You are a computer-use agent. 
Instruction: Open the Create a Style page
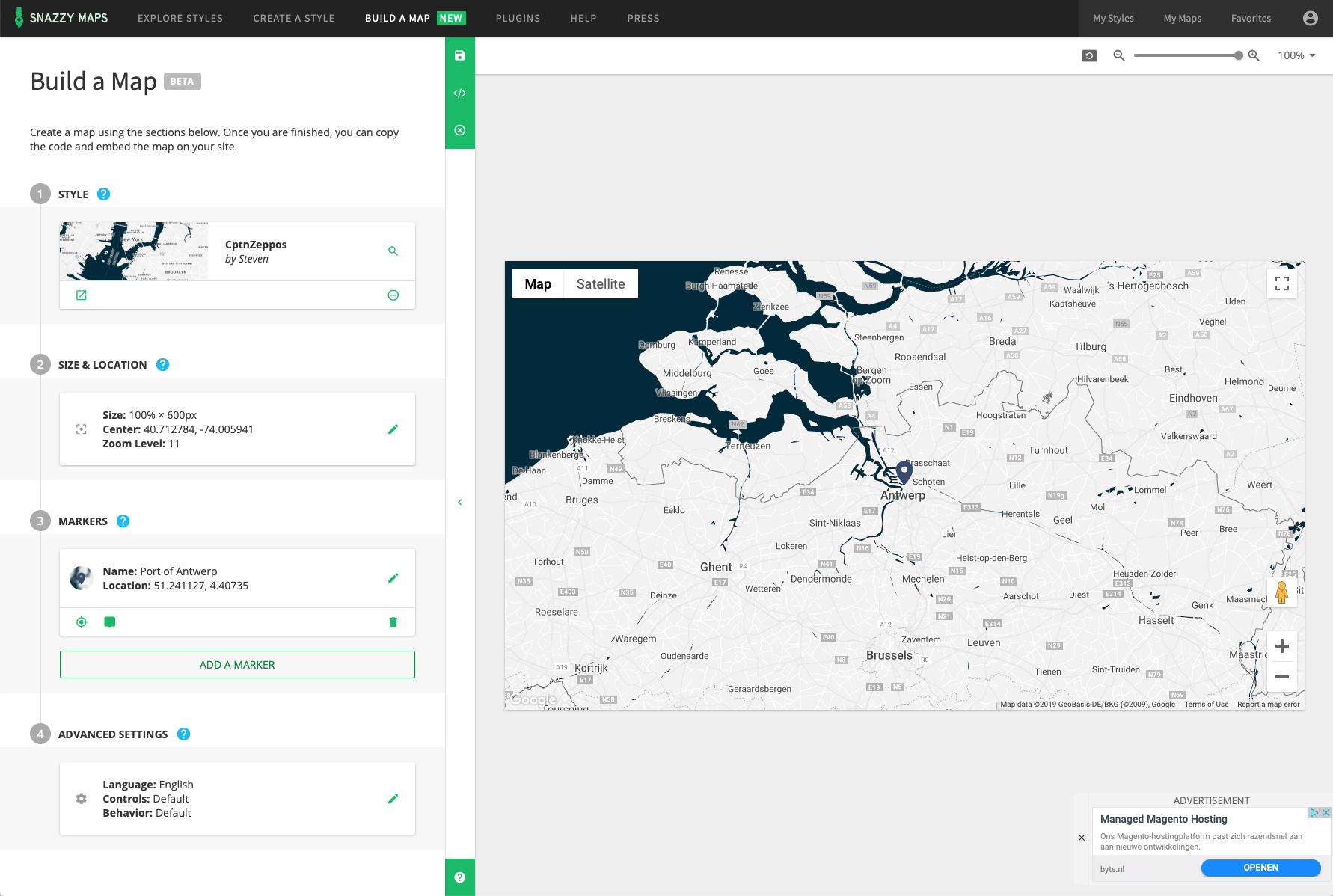click(294, 18)
